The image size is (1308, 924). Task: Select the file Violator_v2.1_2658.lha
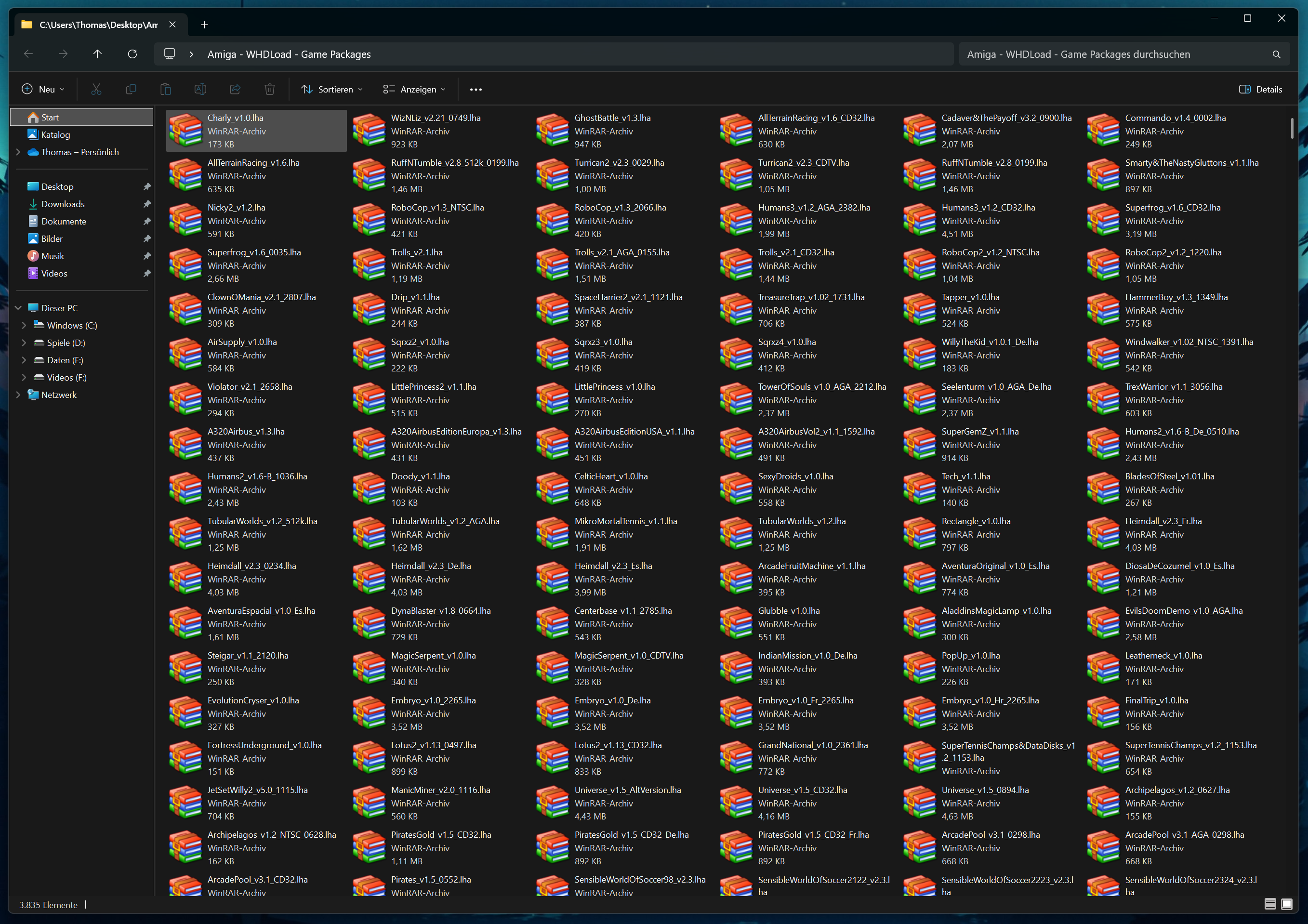tap(256, 400)
